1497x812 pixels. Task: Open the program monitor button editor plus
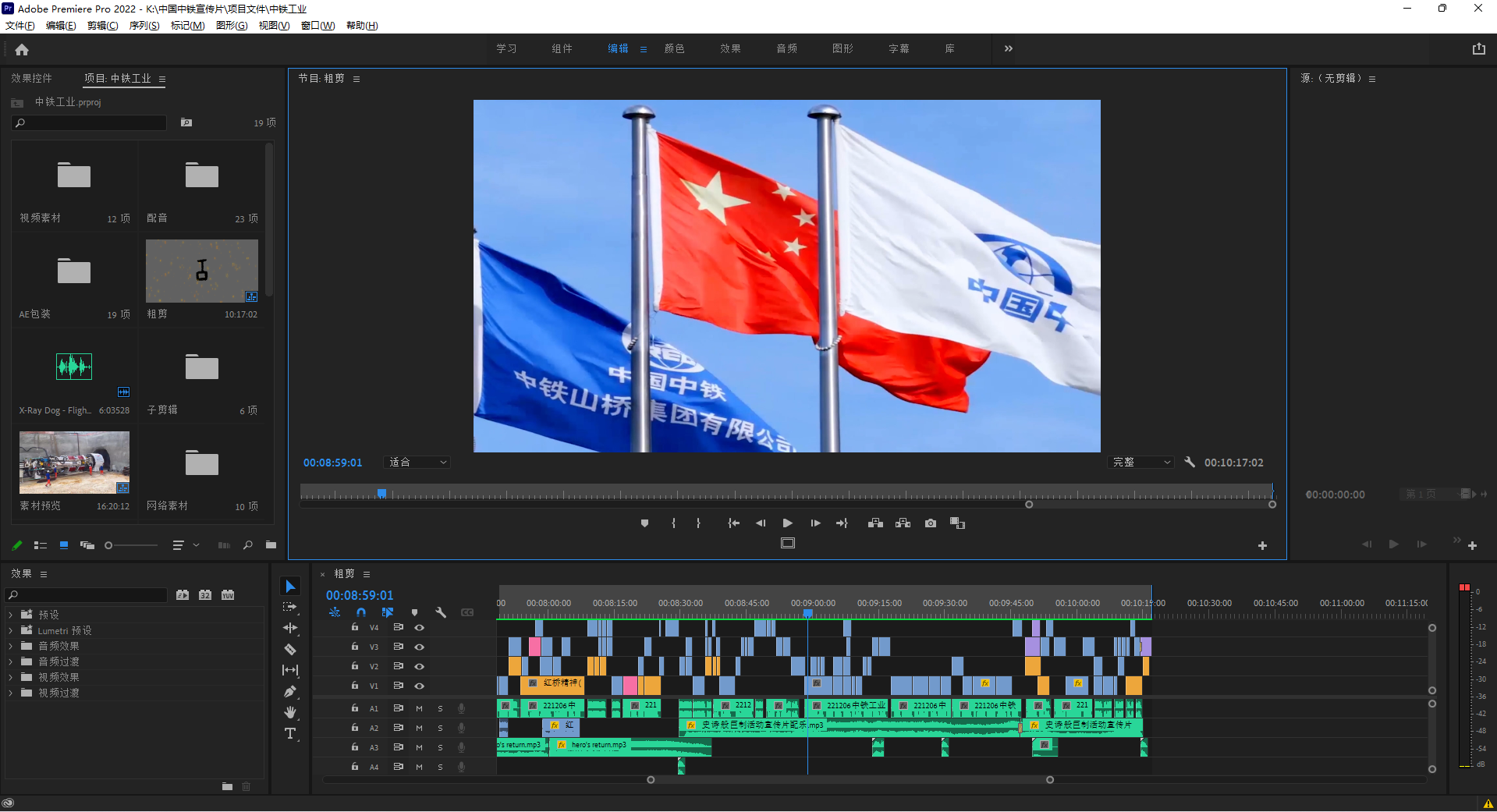coord(1262,546)
